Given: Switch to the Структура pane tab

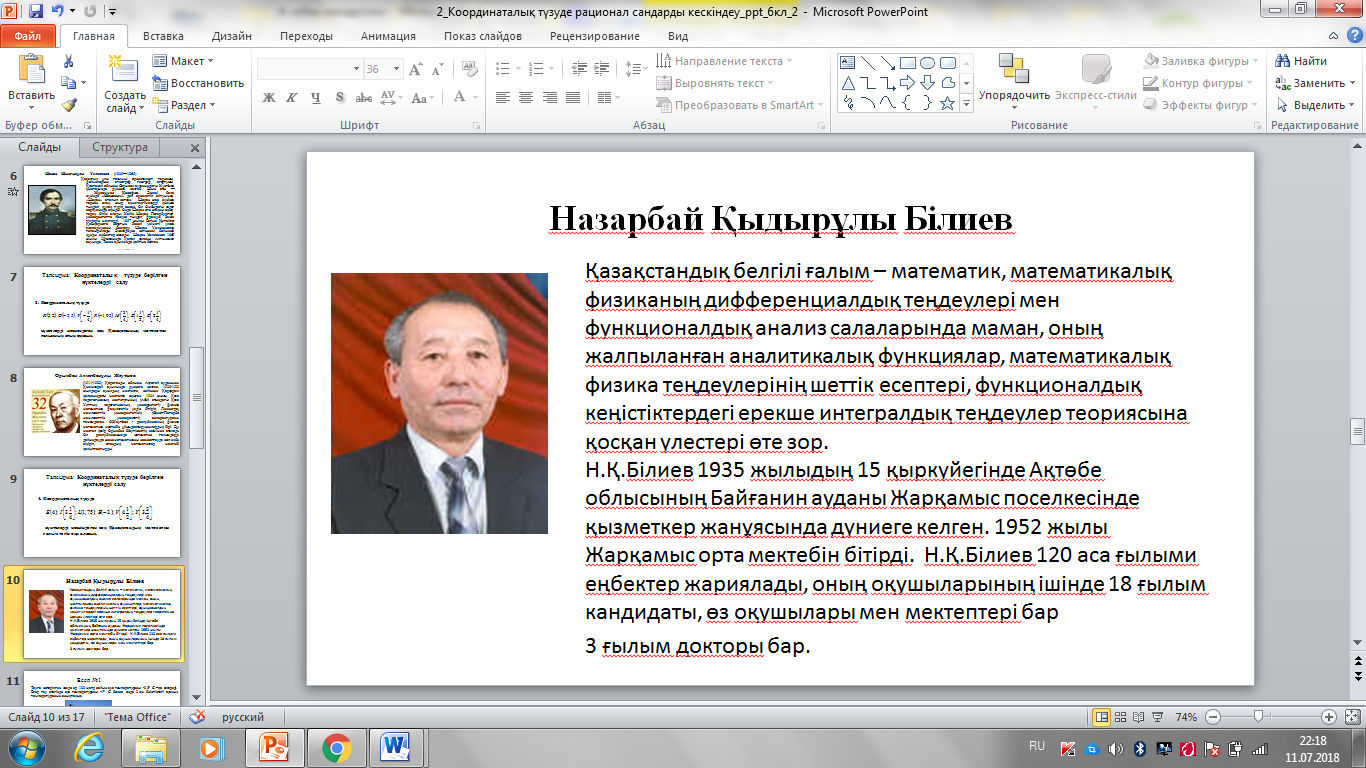Looking at the screenshot, I should (120, 147).
